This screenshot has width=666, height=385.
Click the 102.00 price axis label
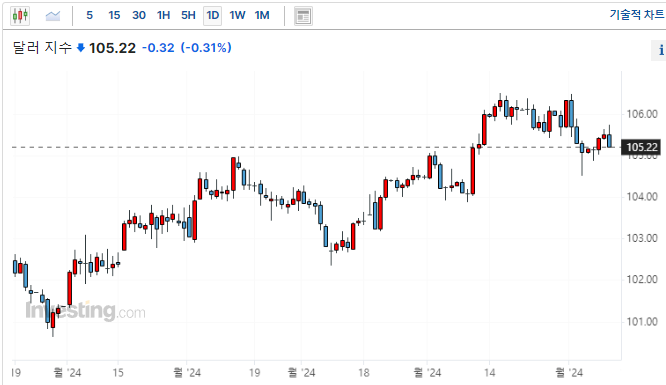point(642,279)
